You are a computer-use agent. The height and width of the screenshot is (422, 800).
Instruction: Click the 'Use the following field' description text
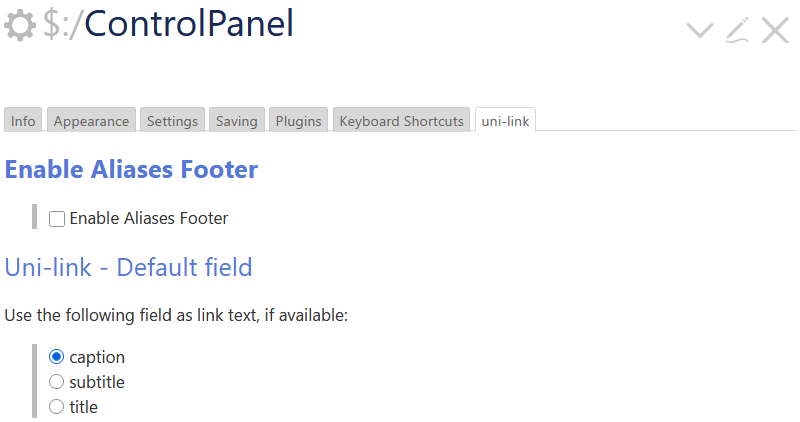click(176, 316)
